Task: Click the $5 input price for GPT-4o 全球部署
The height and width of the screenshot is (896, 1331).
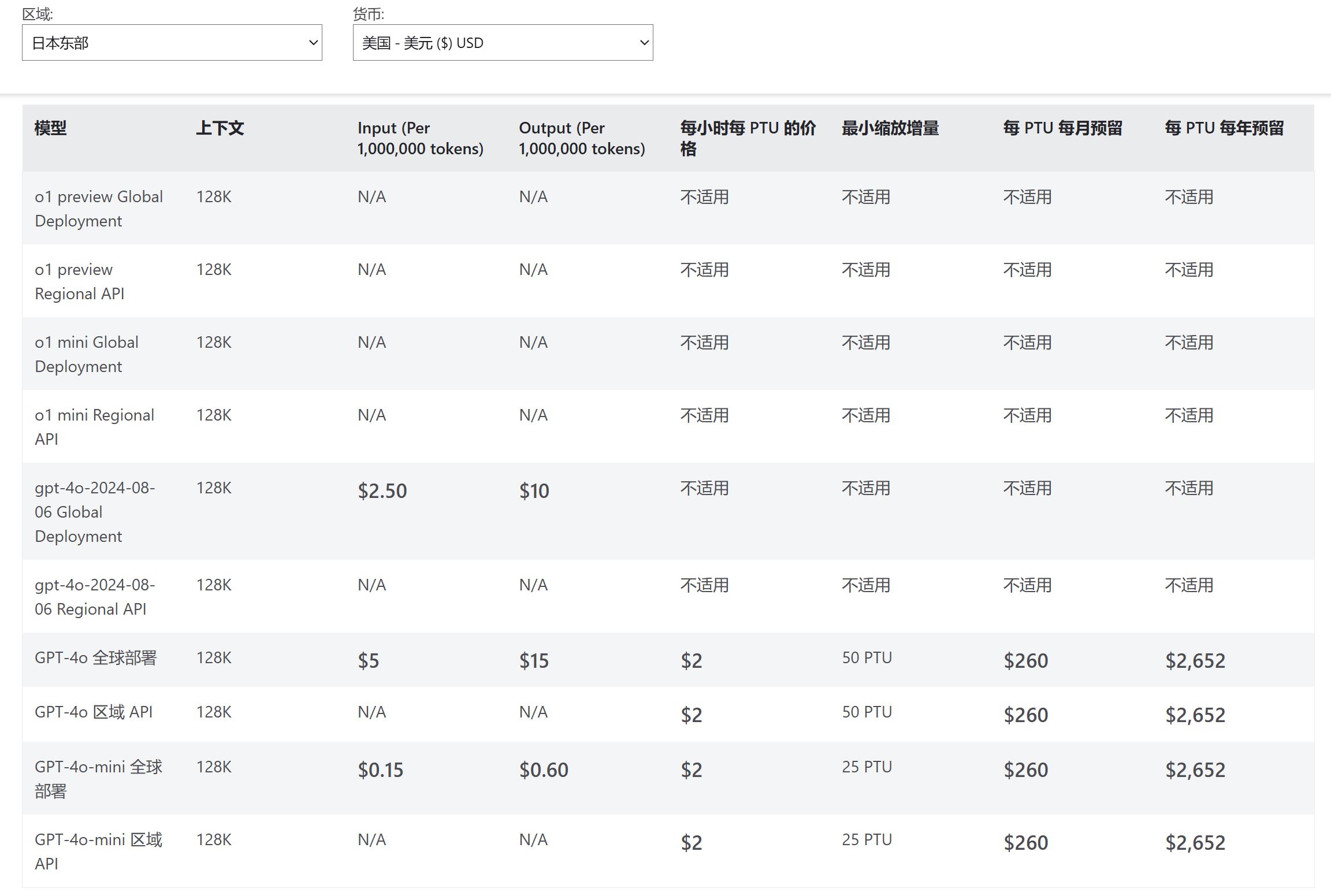Action: tap(369, 661)
